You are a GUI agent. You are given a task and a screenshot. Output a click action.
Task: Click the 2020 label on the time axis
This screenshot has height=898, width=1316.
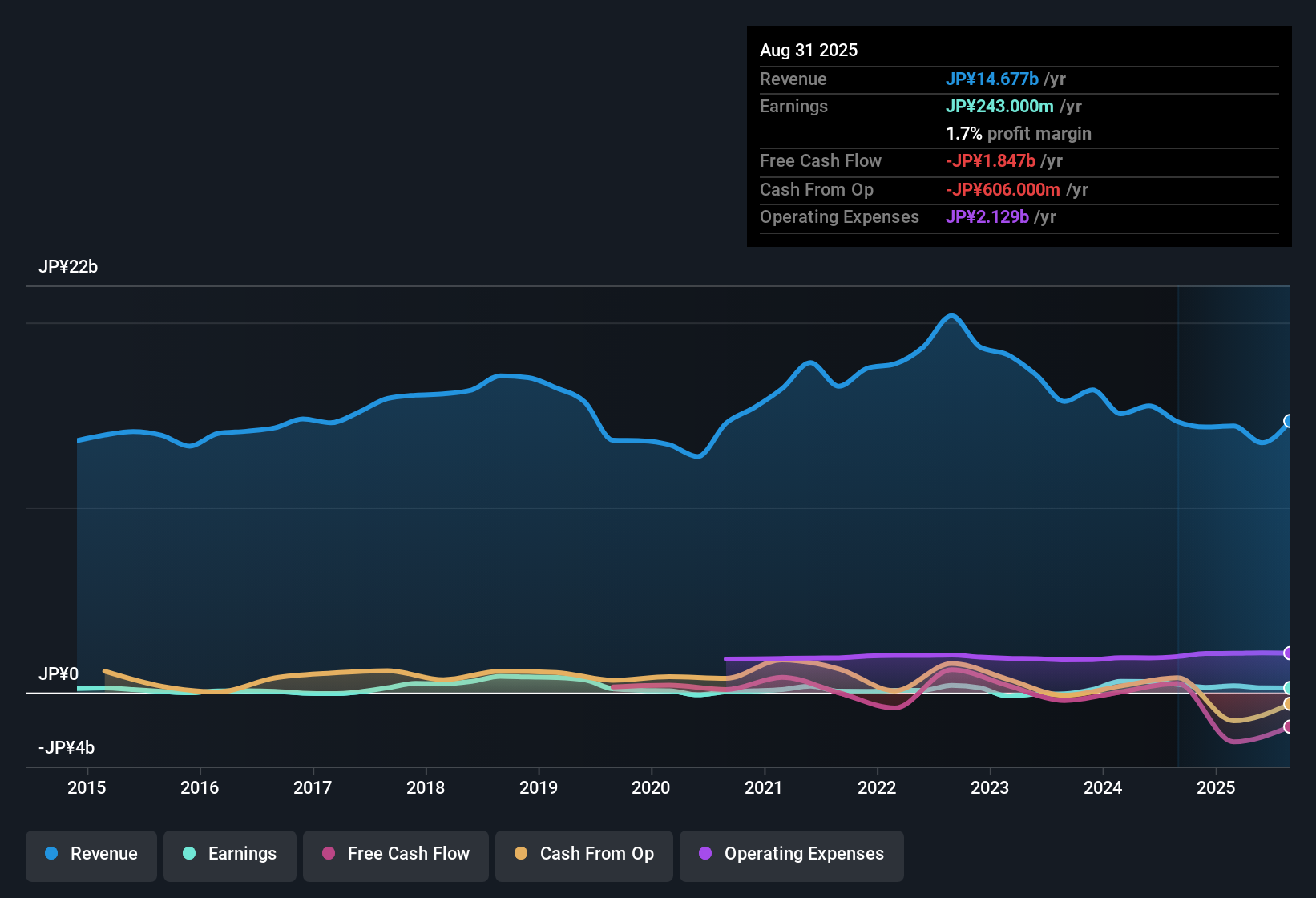tap(652, 787)
